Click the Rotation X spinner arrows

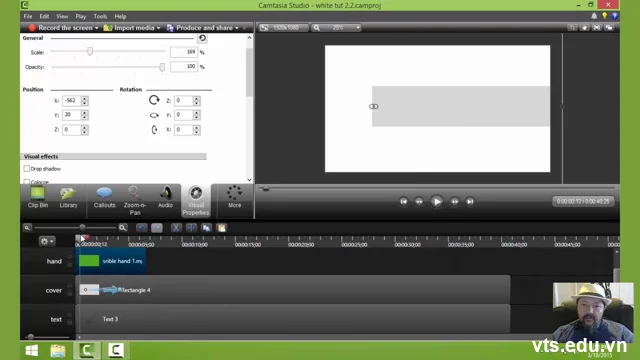tap(196, 130)
